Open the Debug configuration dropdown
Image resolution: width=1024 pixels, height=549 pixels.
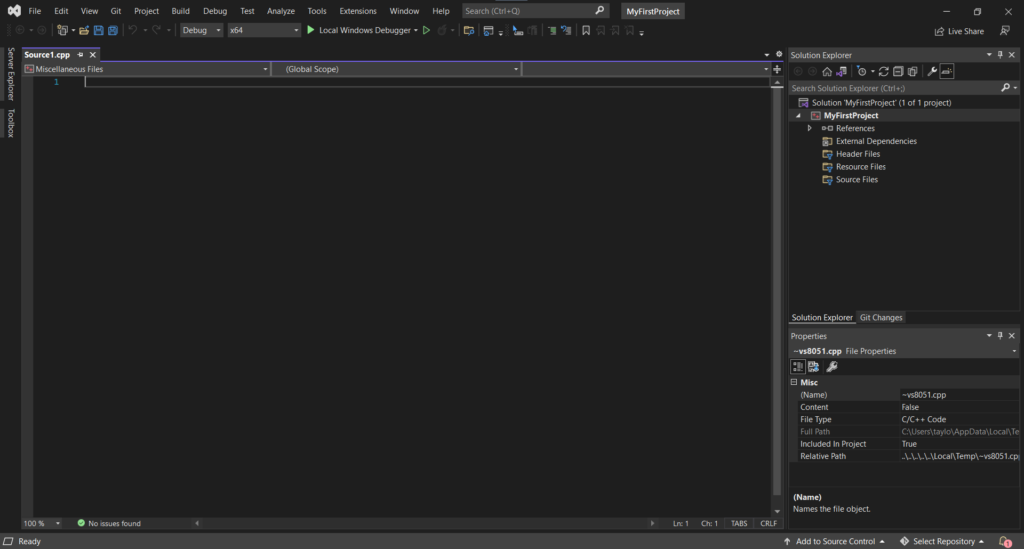[x=202, y=31]
